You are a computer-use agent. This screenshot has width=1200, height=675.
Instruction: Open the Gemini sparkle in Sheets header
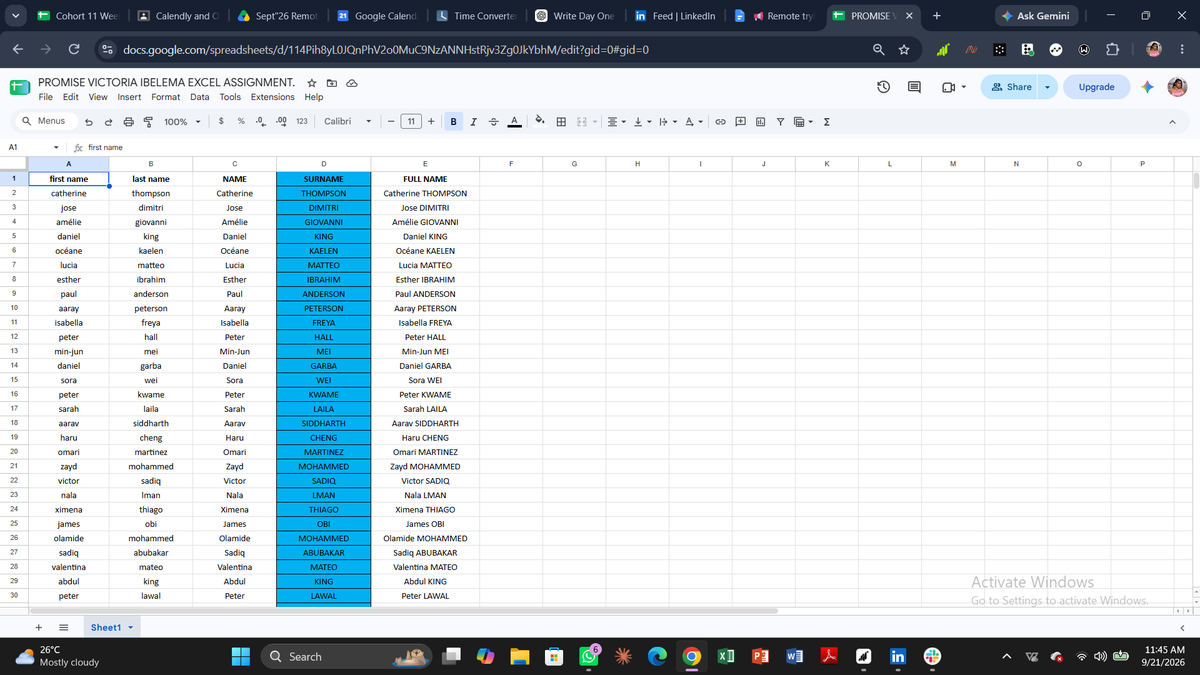tap(1147, 87)
